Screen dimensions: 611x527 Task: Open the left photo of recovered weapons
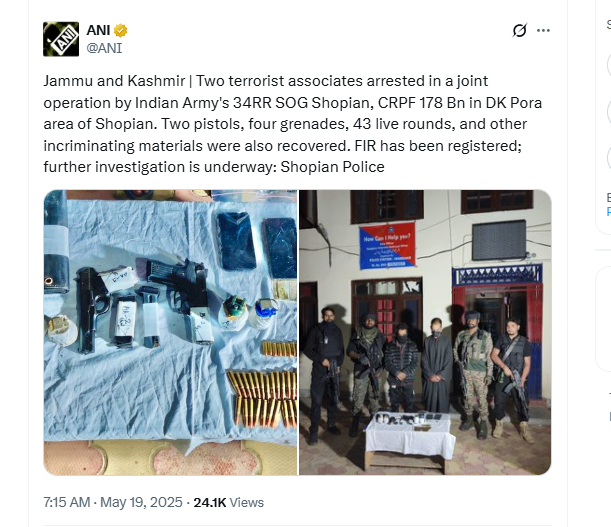tap(171, 332)
